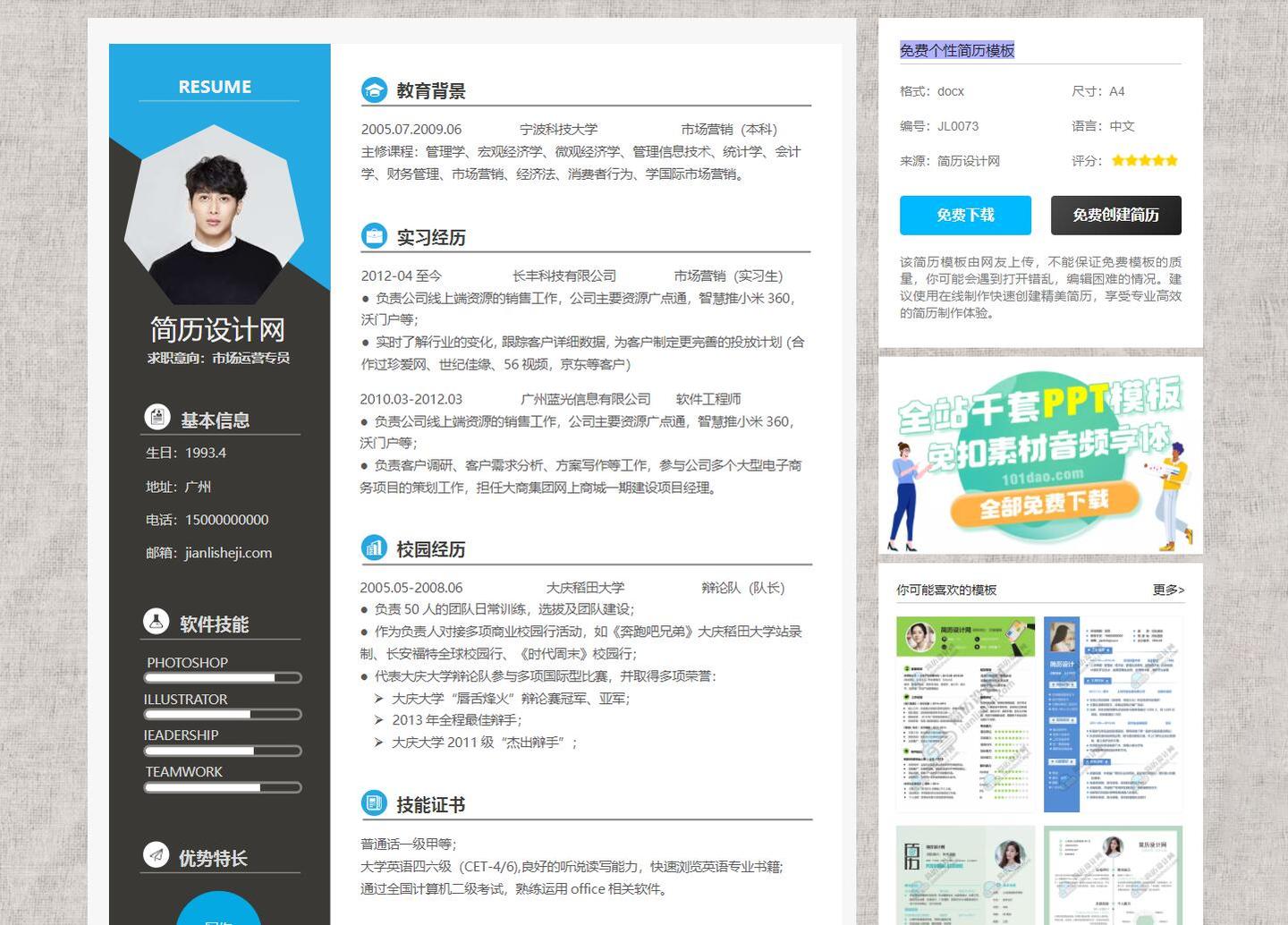Image resolution: width=1288 pixels, height=925 pixels.
Task: Open the 更多> link for templates
Action: (x=1168, y=590)
